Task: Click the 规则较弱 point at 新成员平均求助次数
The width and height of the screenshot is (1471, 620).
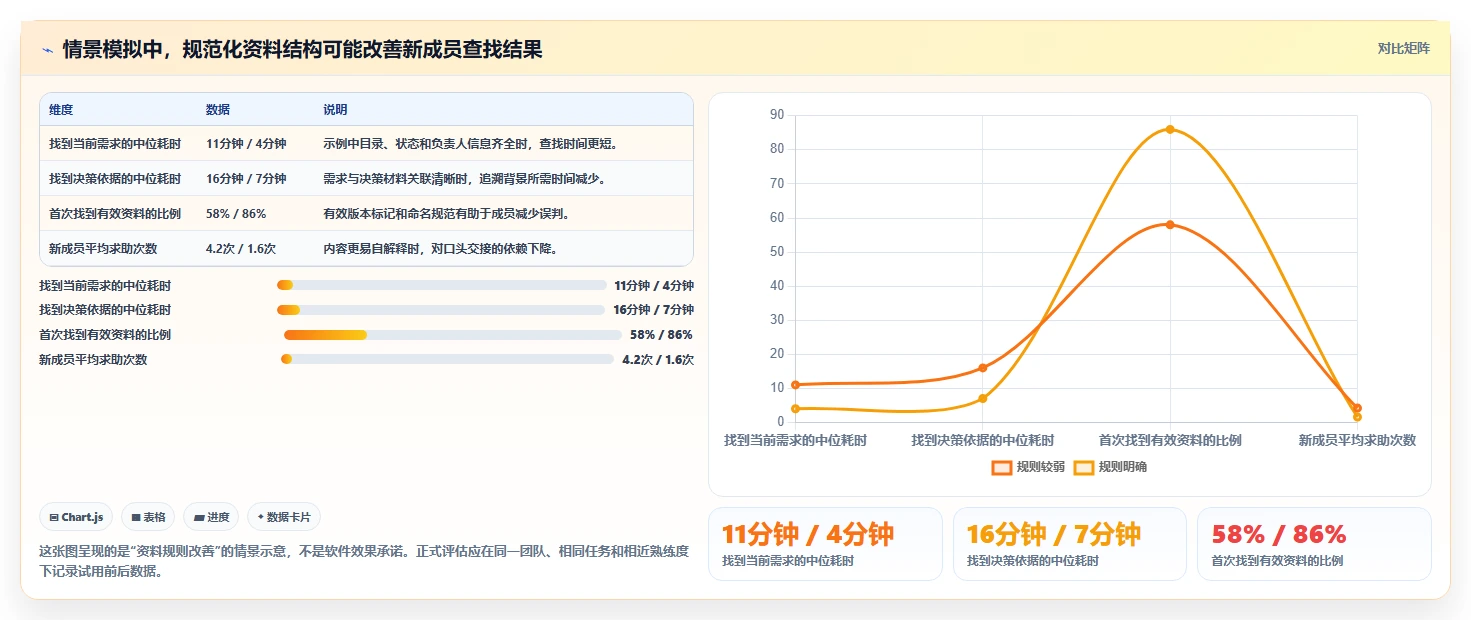Action: pos(1357,408)
